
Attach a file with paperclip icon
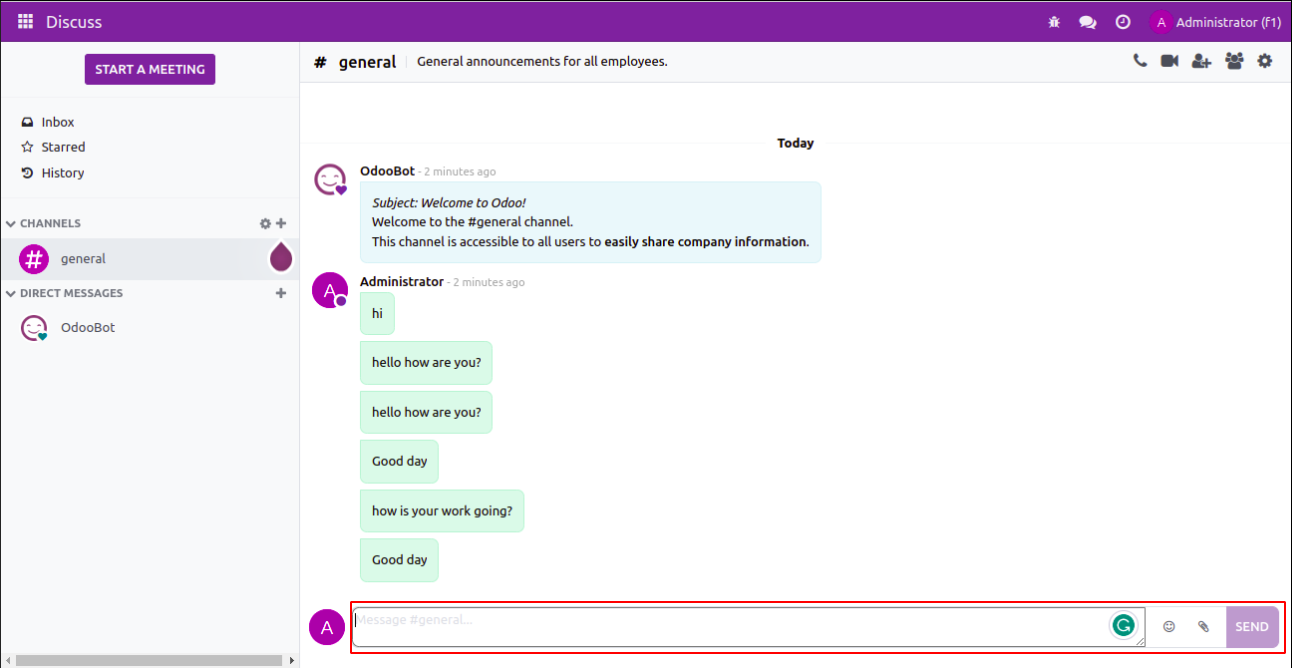(1204, 626)
